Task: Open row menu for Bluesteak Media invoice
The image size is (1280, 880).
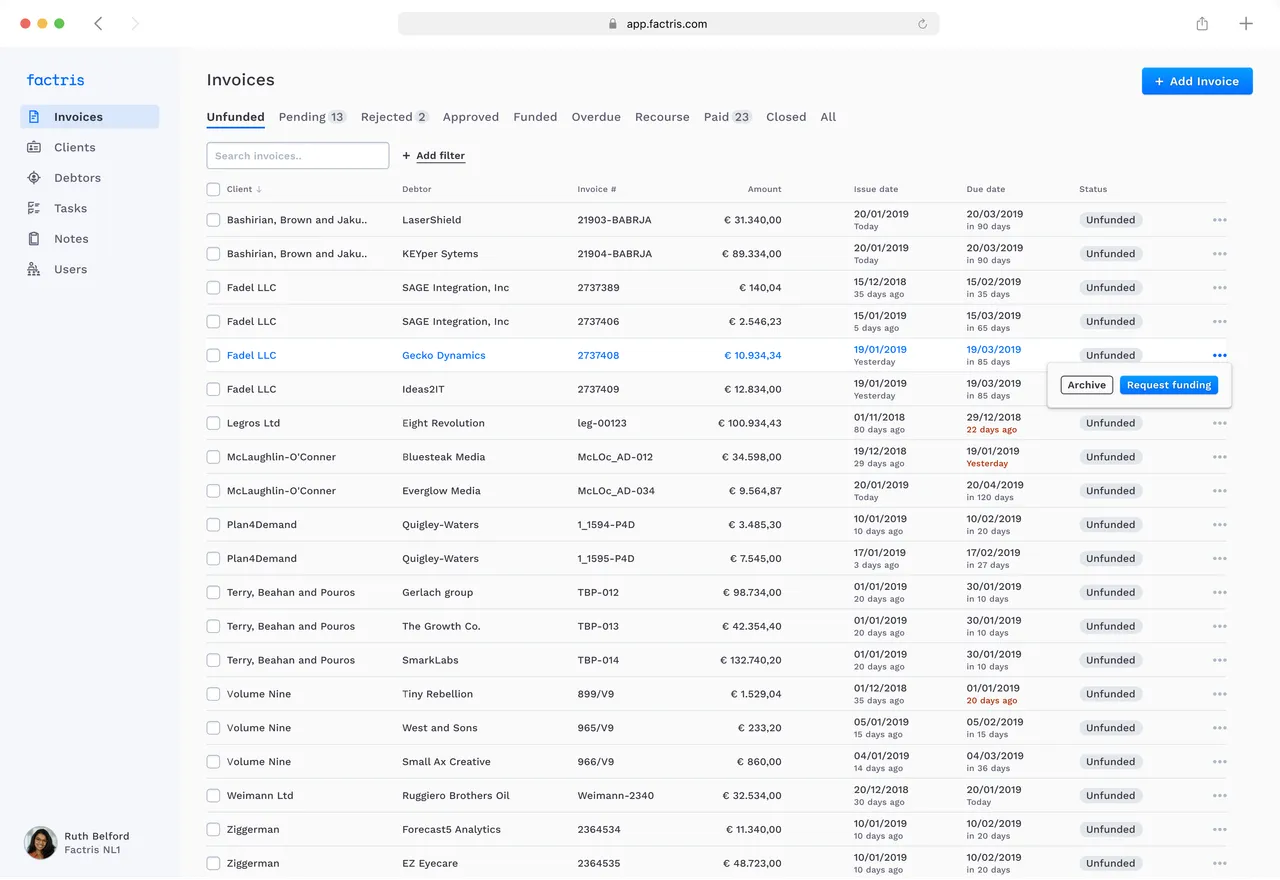Action: pos(1219,457)
